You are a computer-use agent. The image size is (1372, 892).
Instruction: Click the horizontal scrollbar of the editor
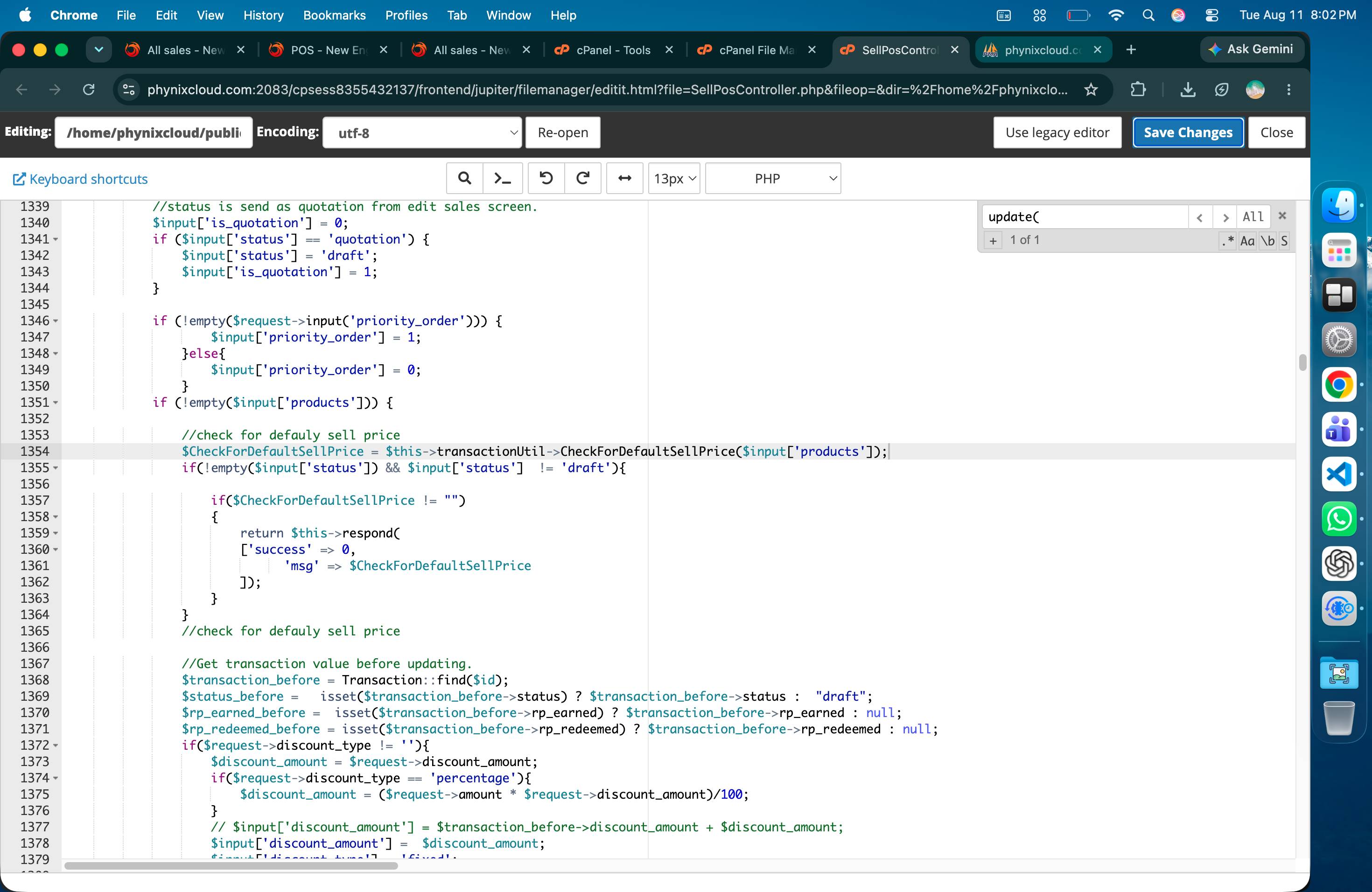[231, 865]
